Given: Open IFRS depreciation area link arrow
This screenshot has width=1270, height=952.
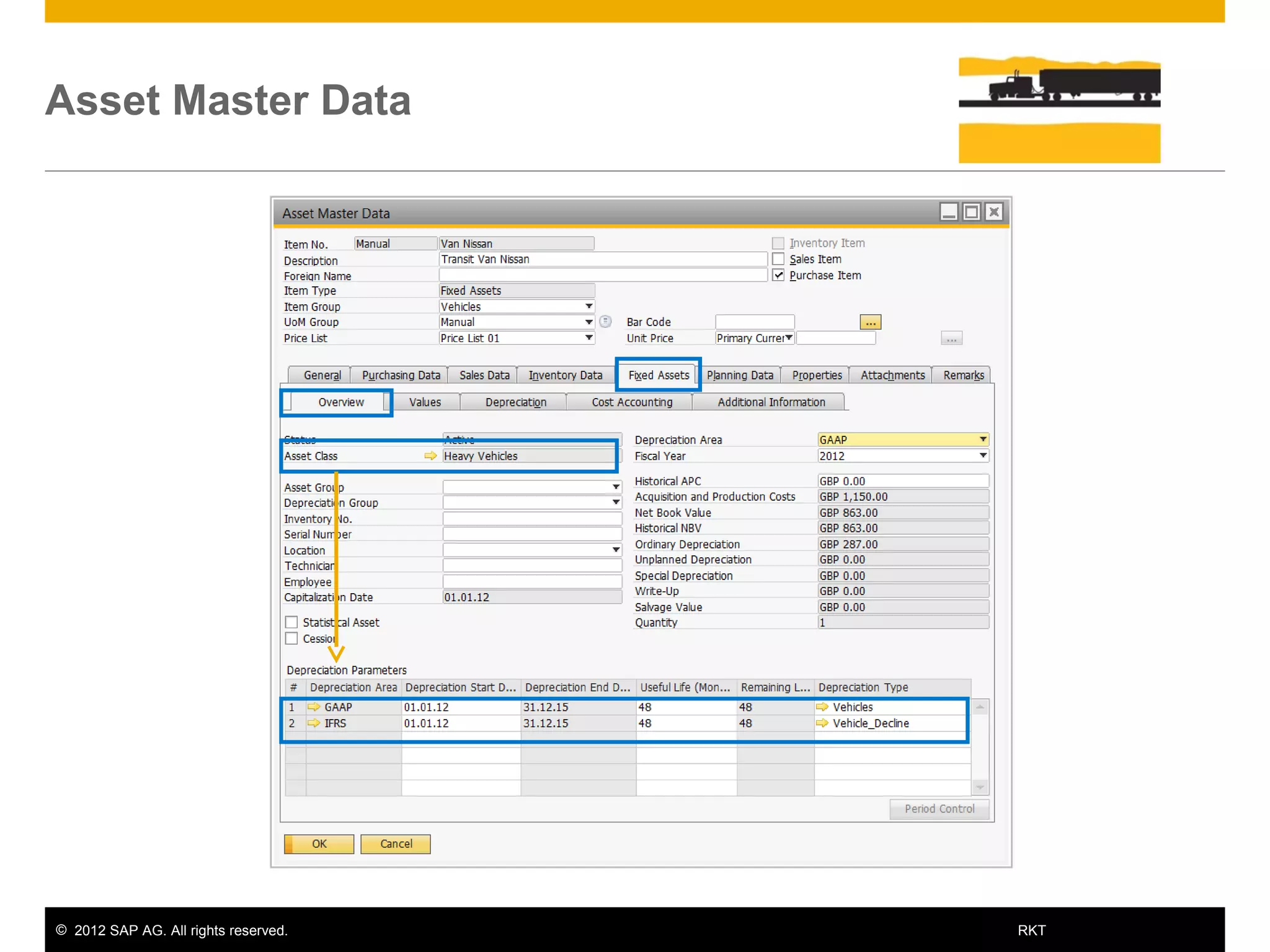Looking at the screenshot, I should click(x=314, y=723).
